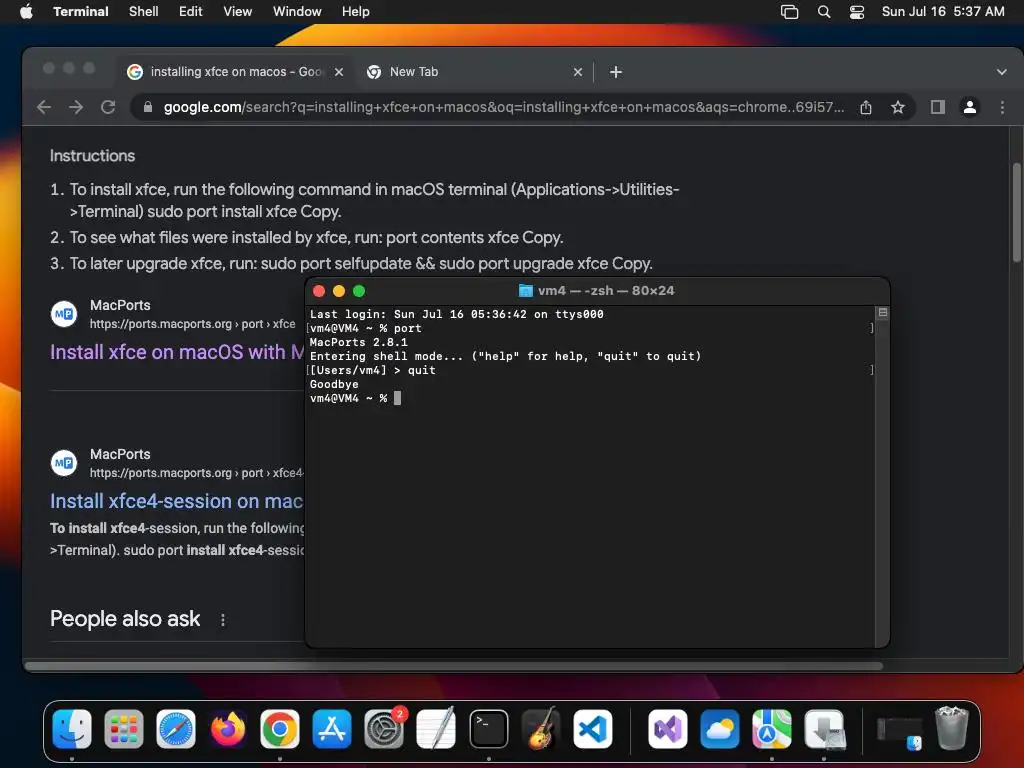
Task: Click the 'sudo port selfupdate' instruction line
Action: pyautogui.click(x=361, y=263)
